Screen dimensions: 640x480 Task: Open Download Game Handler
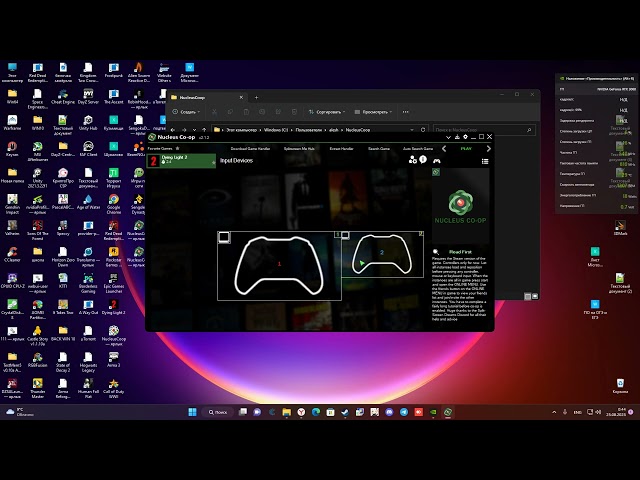tap(250, 149)
